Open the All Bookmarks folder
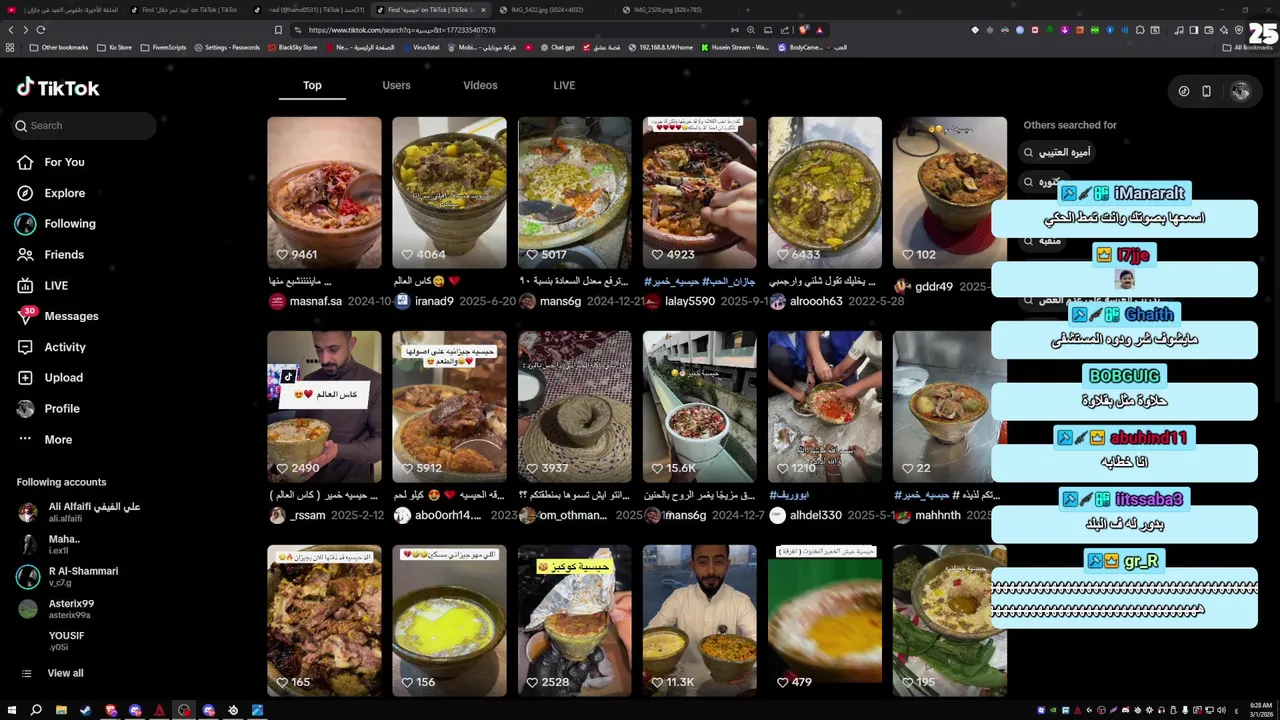This screenshot has height=720, width=1280. pyautogui.click(x=1249, y=47)
